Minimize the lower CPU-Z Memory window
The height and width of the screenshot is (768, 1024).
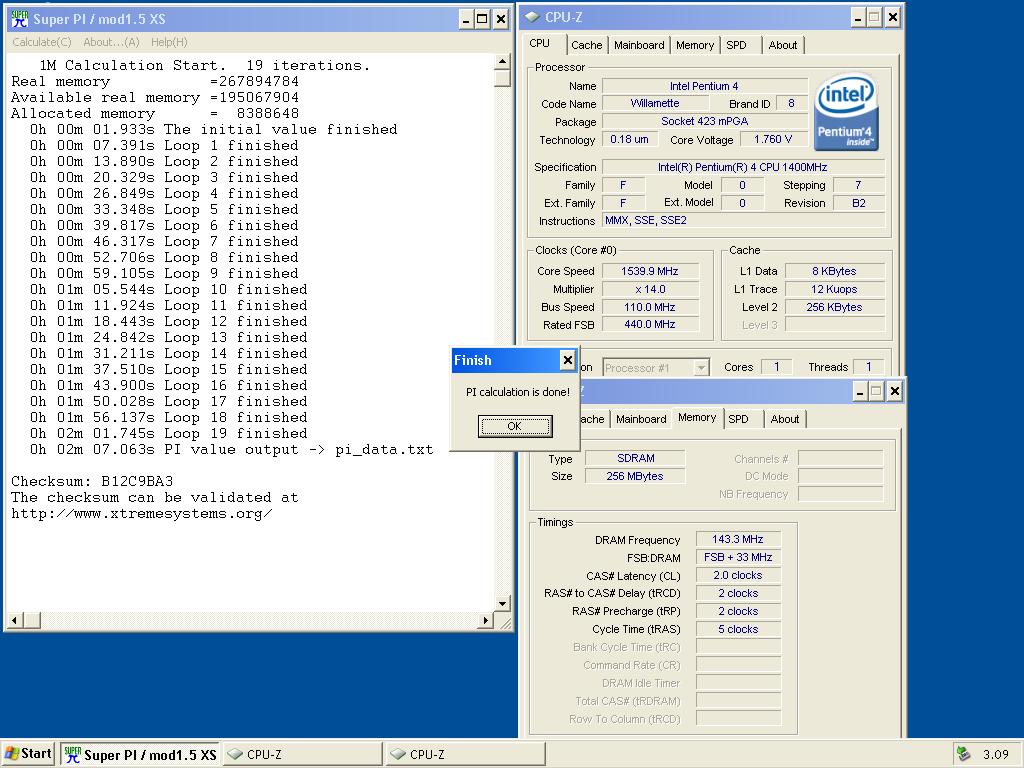[x=859, y=391]
